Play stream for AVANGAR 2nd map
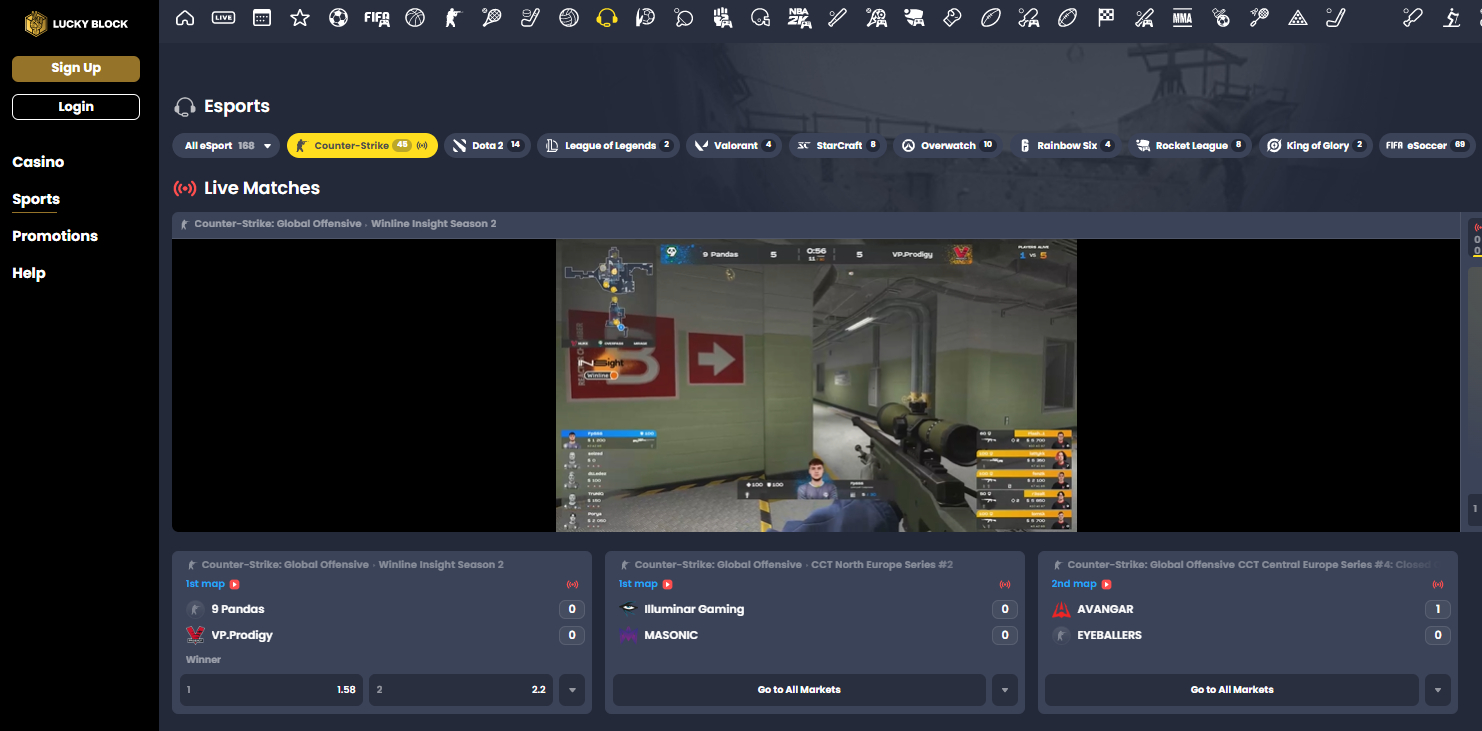The height and width of the screenshot is (731, 1482). (x=1107, y=584)
